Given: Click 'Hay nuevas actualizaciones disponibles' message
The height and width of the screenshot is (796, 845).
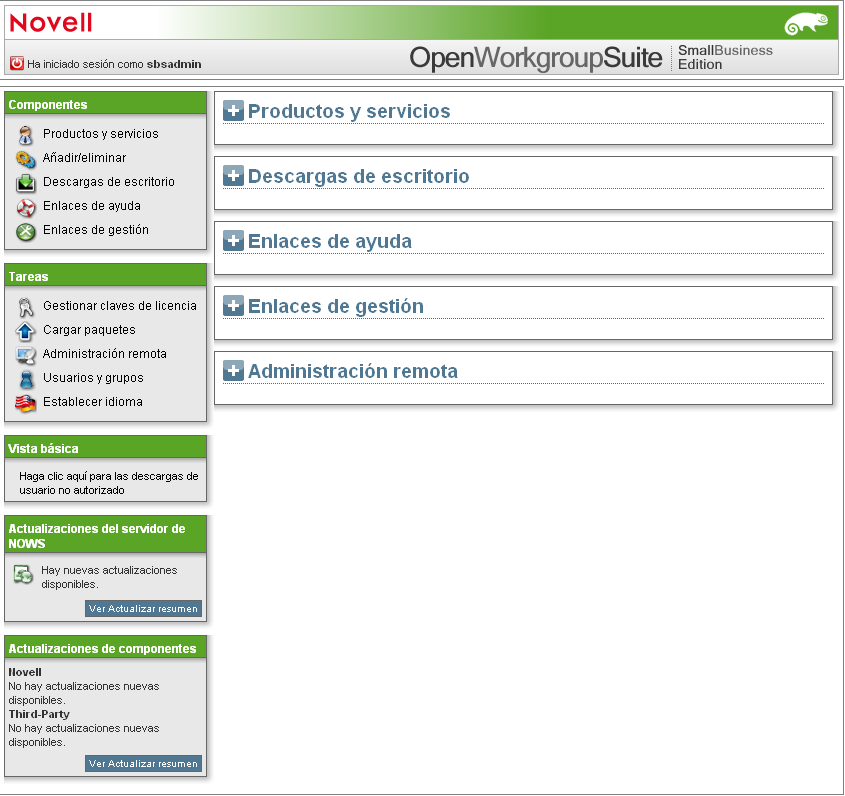Looking at the screenshot, I should click(109, 577).
